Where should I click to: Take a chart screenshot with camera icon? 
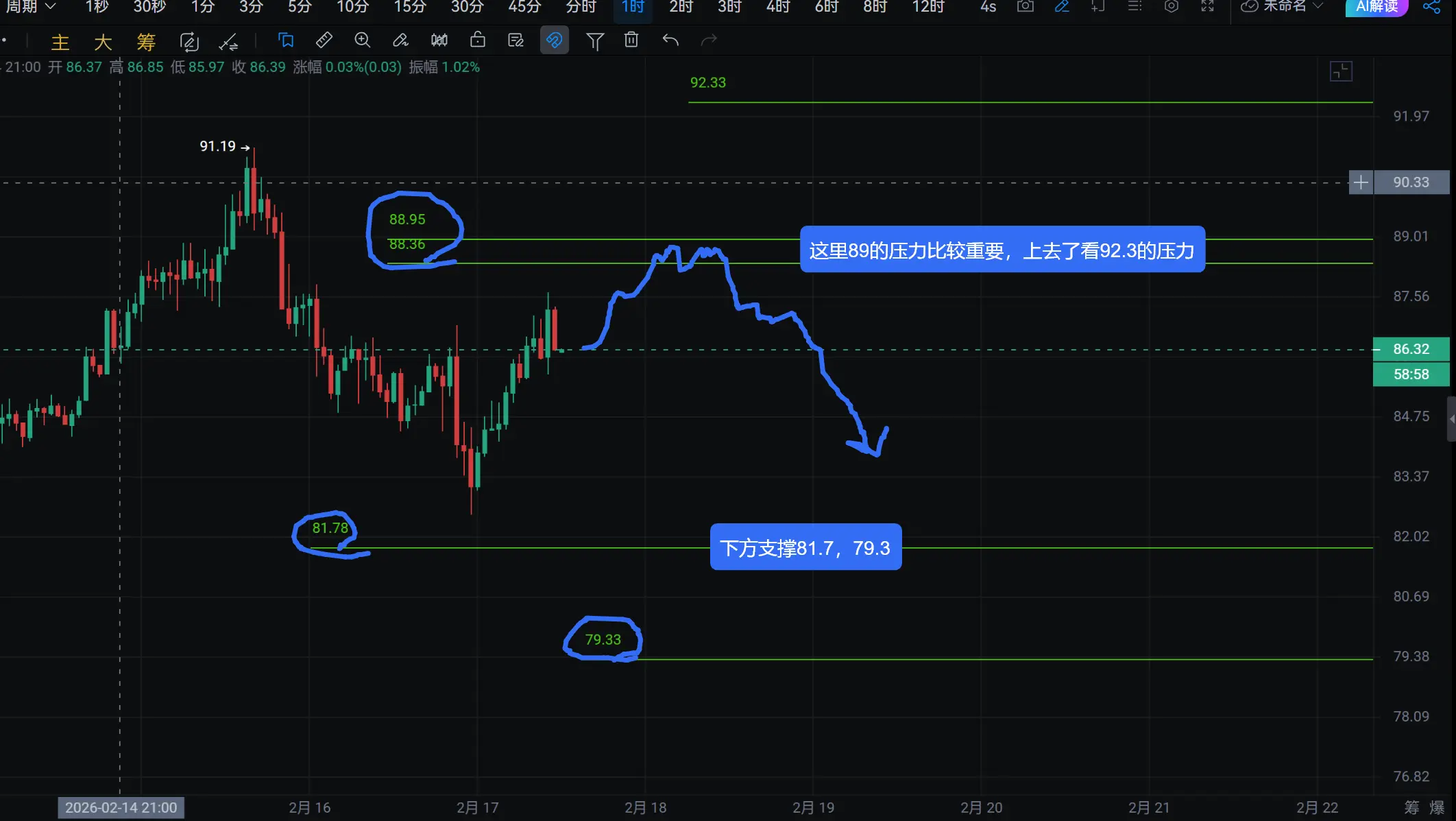click(1026, 7)
